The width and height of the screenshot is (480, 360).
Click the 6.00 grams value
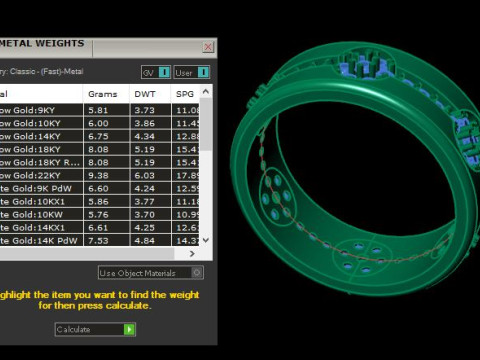pyautogui.click(x=98, y=123)
